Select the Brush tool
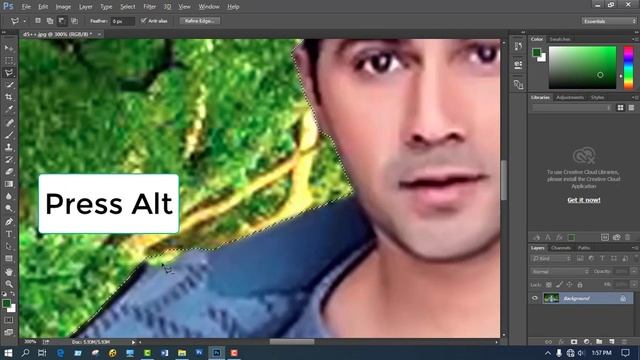Viewport: 640px width, 360px height. (9, 135)
